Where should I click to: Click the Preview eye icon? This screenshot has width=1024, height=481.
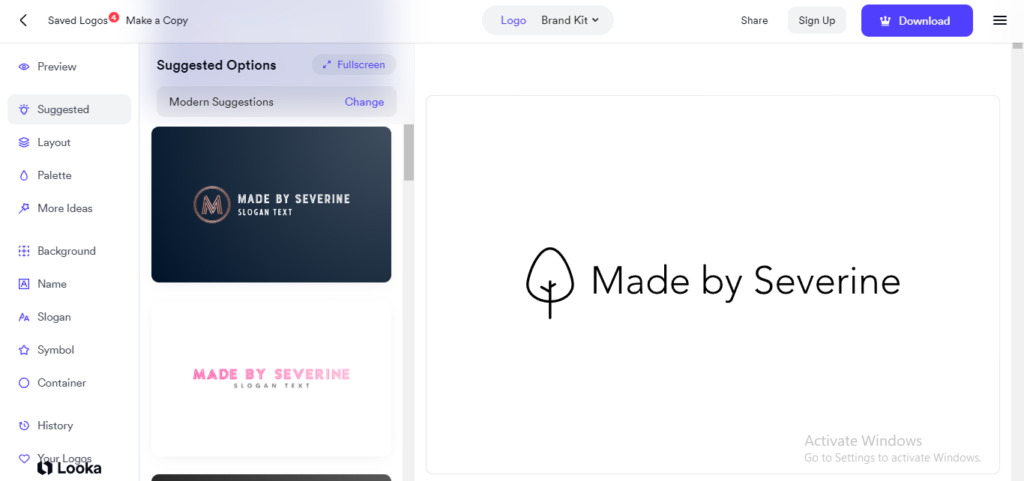pos(24,67)
